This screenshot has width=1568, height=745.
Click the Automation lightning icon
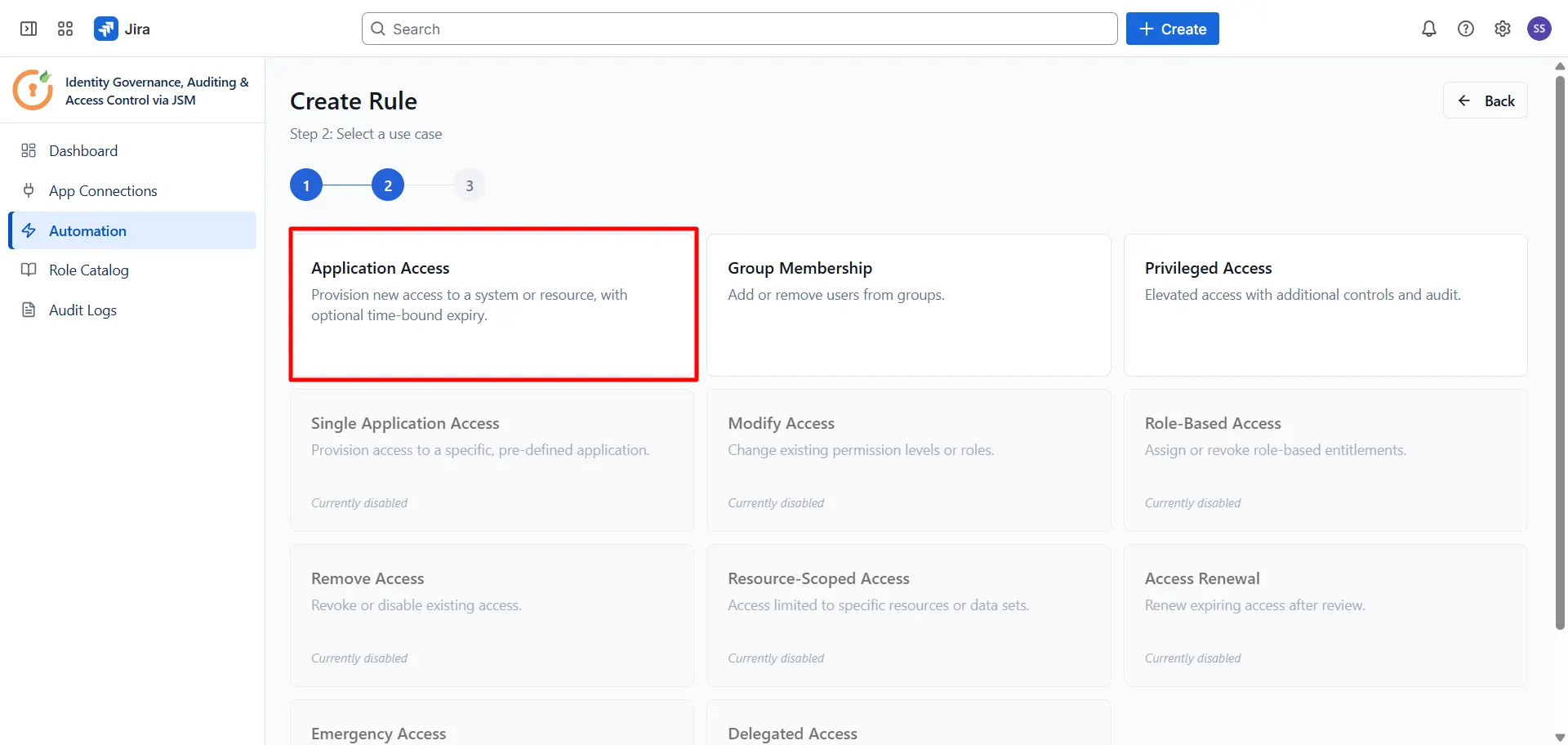[x=29, y=230]
